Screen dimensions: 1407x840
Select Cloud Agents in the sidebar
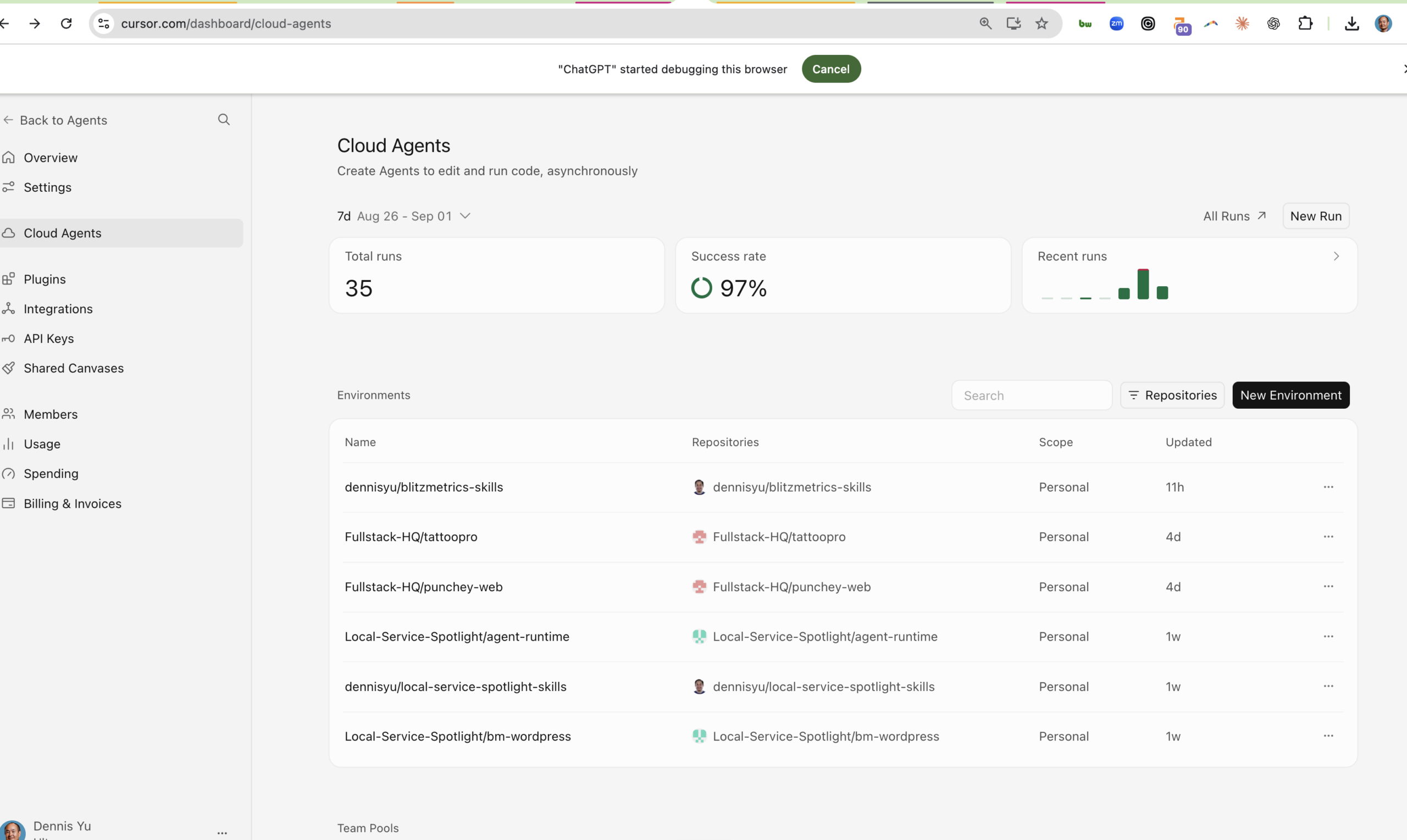(x=121, y=232)
